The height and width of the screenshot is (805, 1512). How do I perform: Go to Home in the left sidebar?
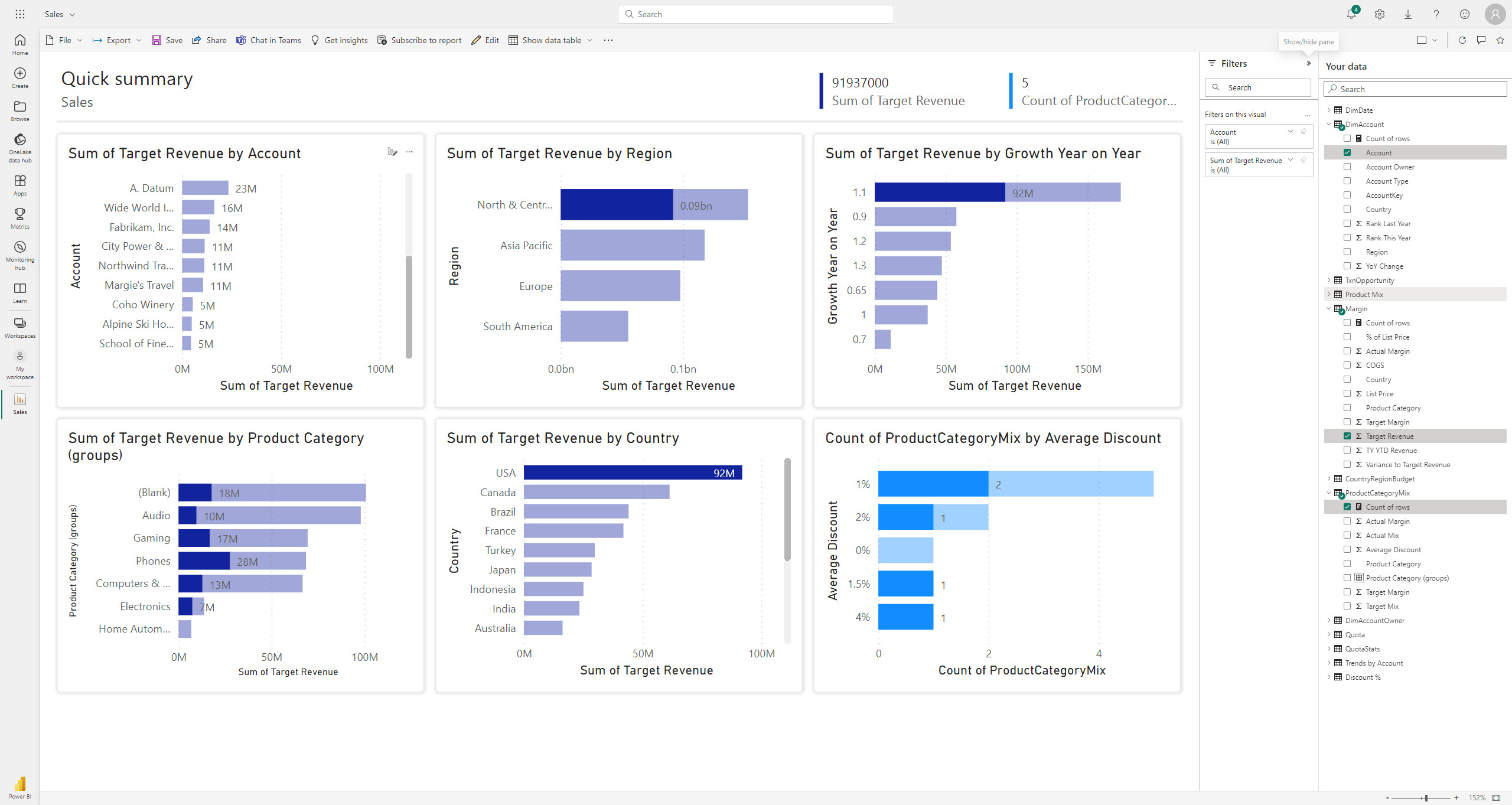[x=20, y=44]
